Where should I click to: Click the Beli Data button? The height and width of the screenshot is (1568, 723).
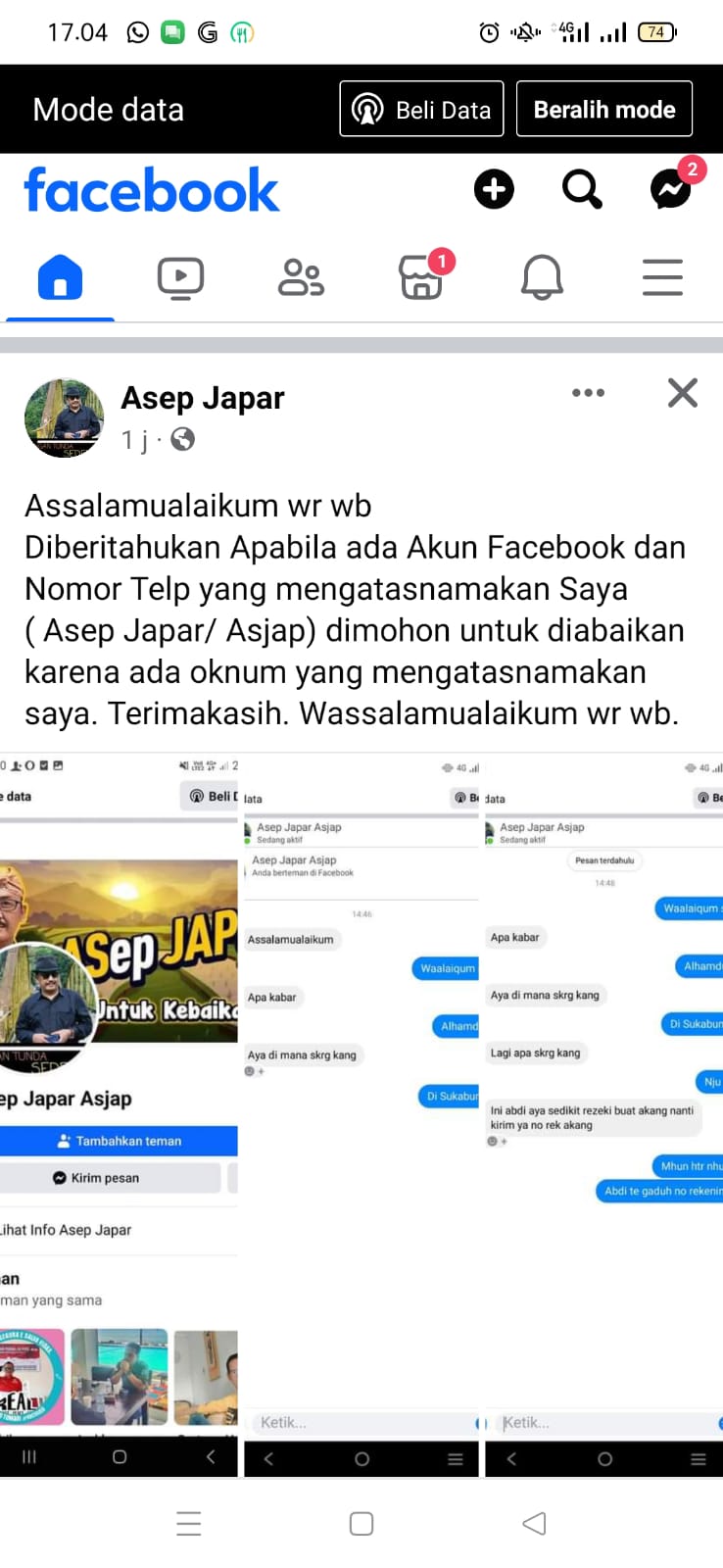pos(421,109)
